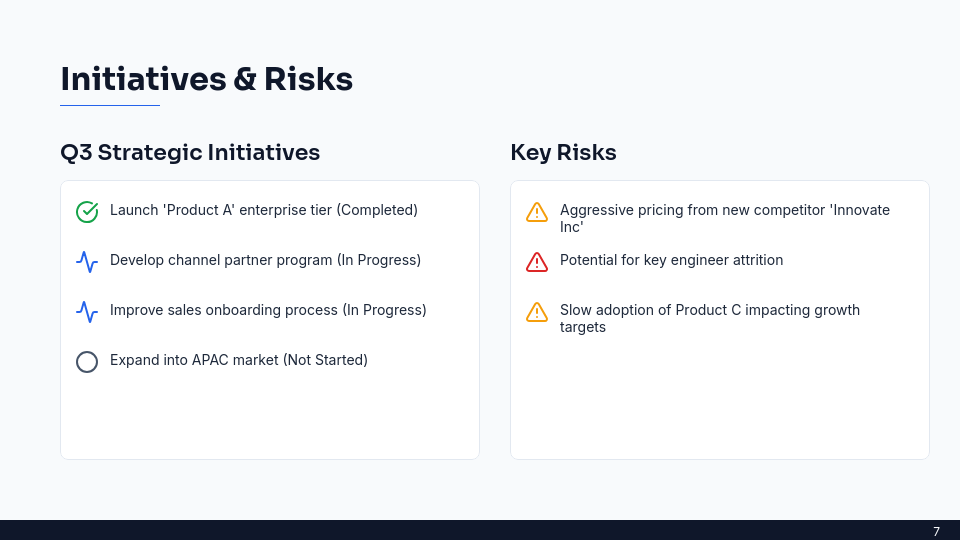960x540 pixels.
Task: Click the orange warning icon for aggressive pricing
Action: click(x=537, y=212)
